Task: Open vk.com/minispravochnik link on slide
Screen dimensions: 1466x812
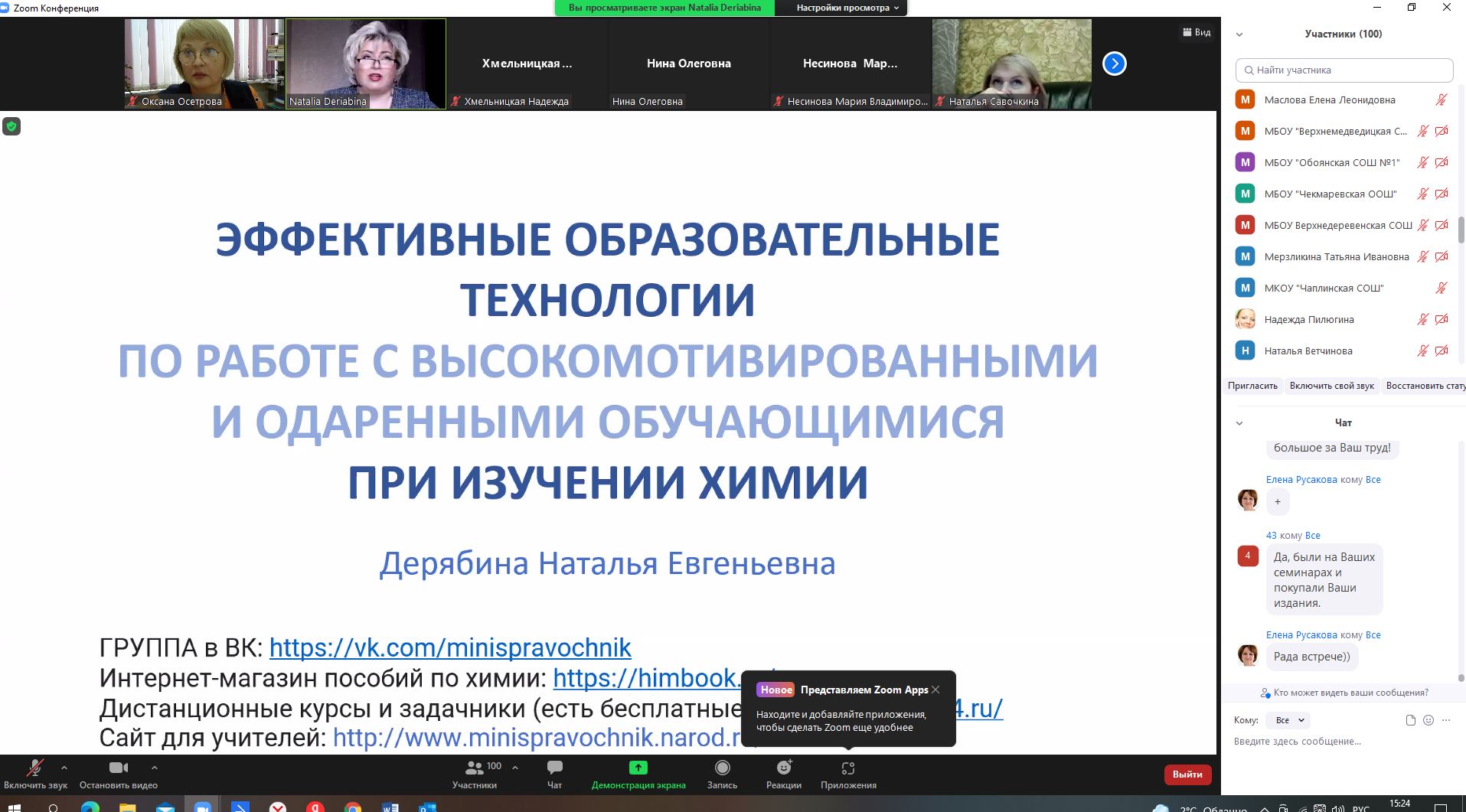Action: (450, 647)
